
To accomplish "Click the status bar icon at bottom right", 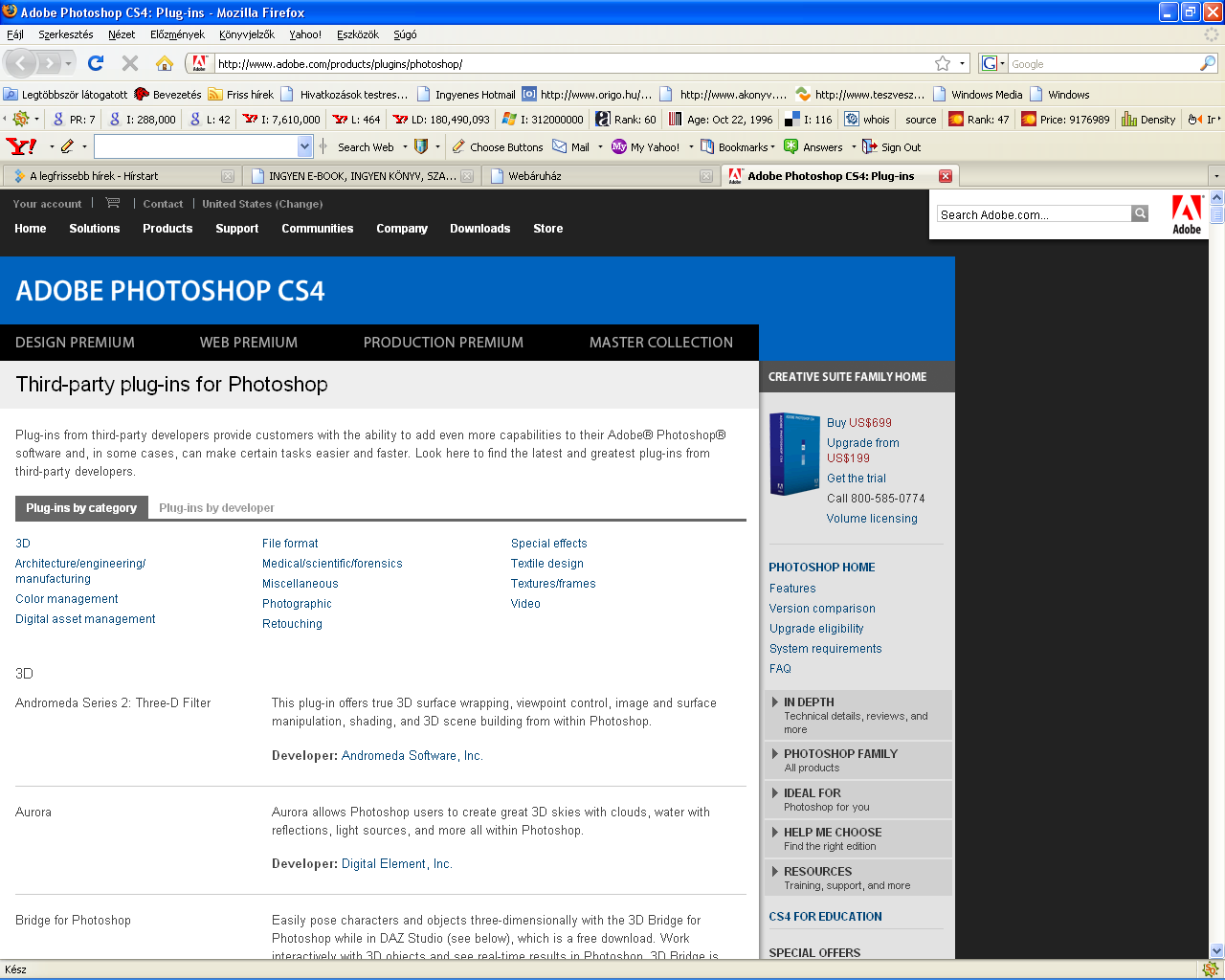I will pyautogui.click(x=1210, y=969).
